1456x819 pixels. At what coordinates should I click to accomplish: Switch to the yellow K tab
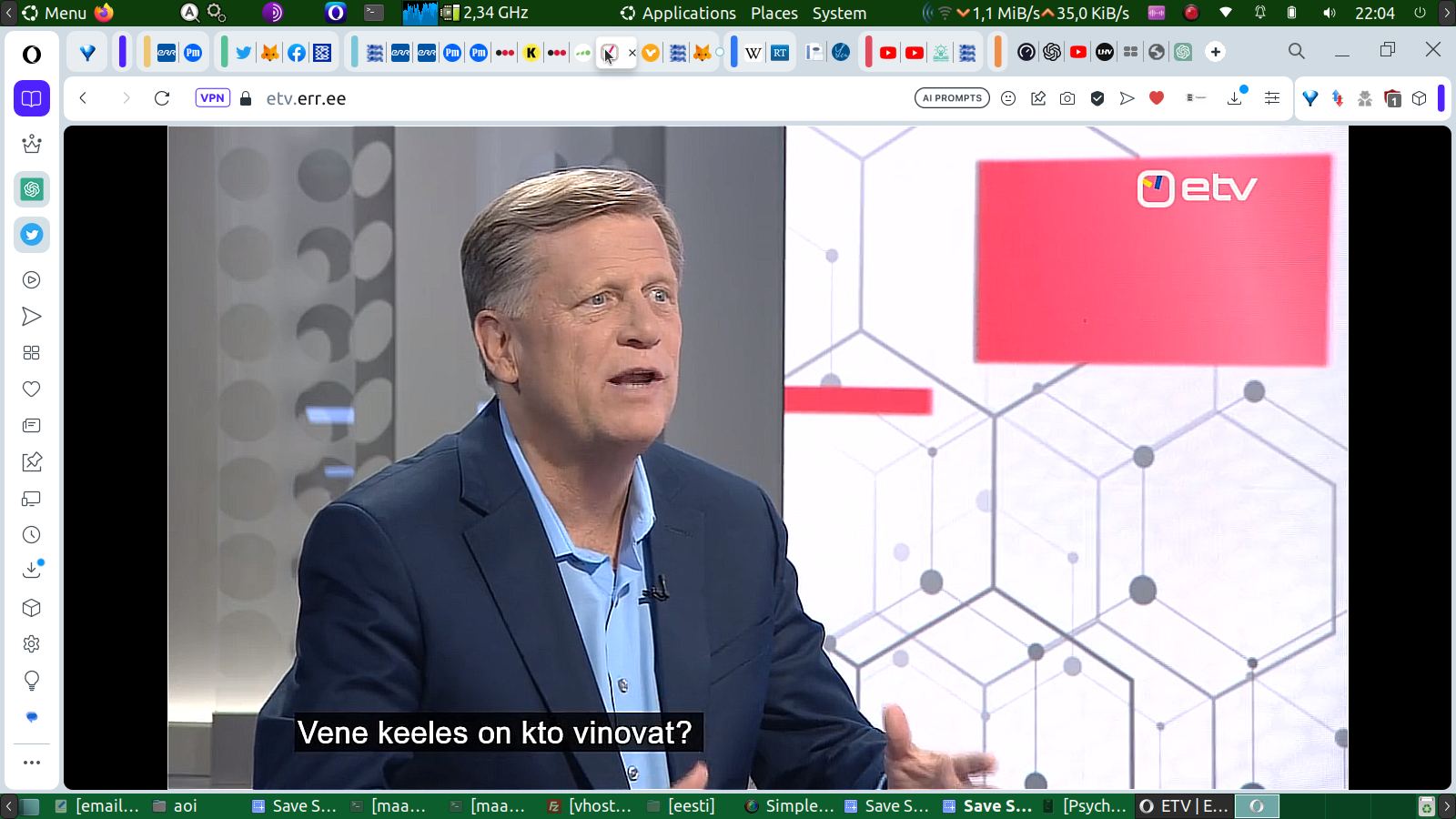click(x=531, y=53)
